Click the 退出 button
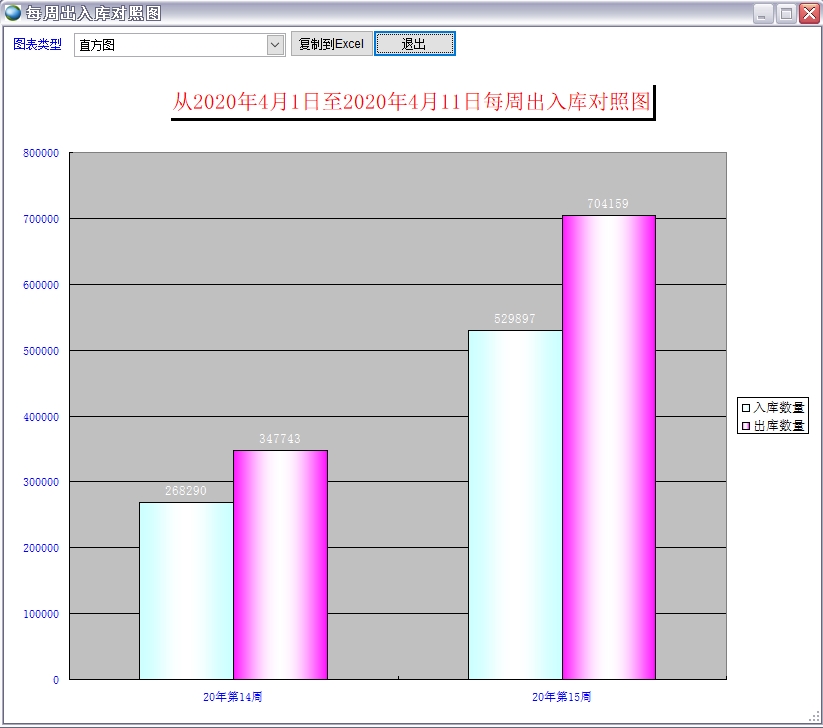The height and width of the screenshot is (728, 823). pyautogui.click(x=414, y=44)
